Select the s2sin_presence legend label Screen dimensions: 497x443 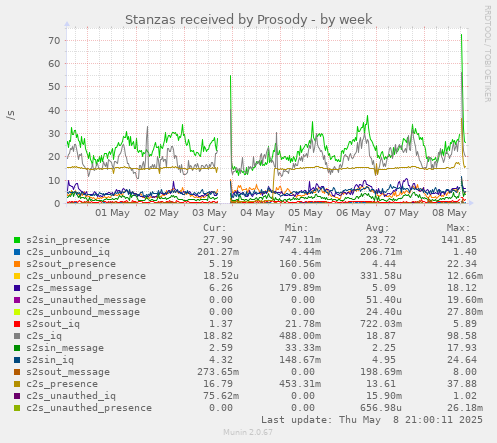tap(68, 240)
